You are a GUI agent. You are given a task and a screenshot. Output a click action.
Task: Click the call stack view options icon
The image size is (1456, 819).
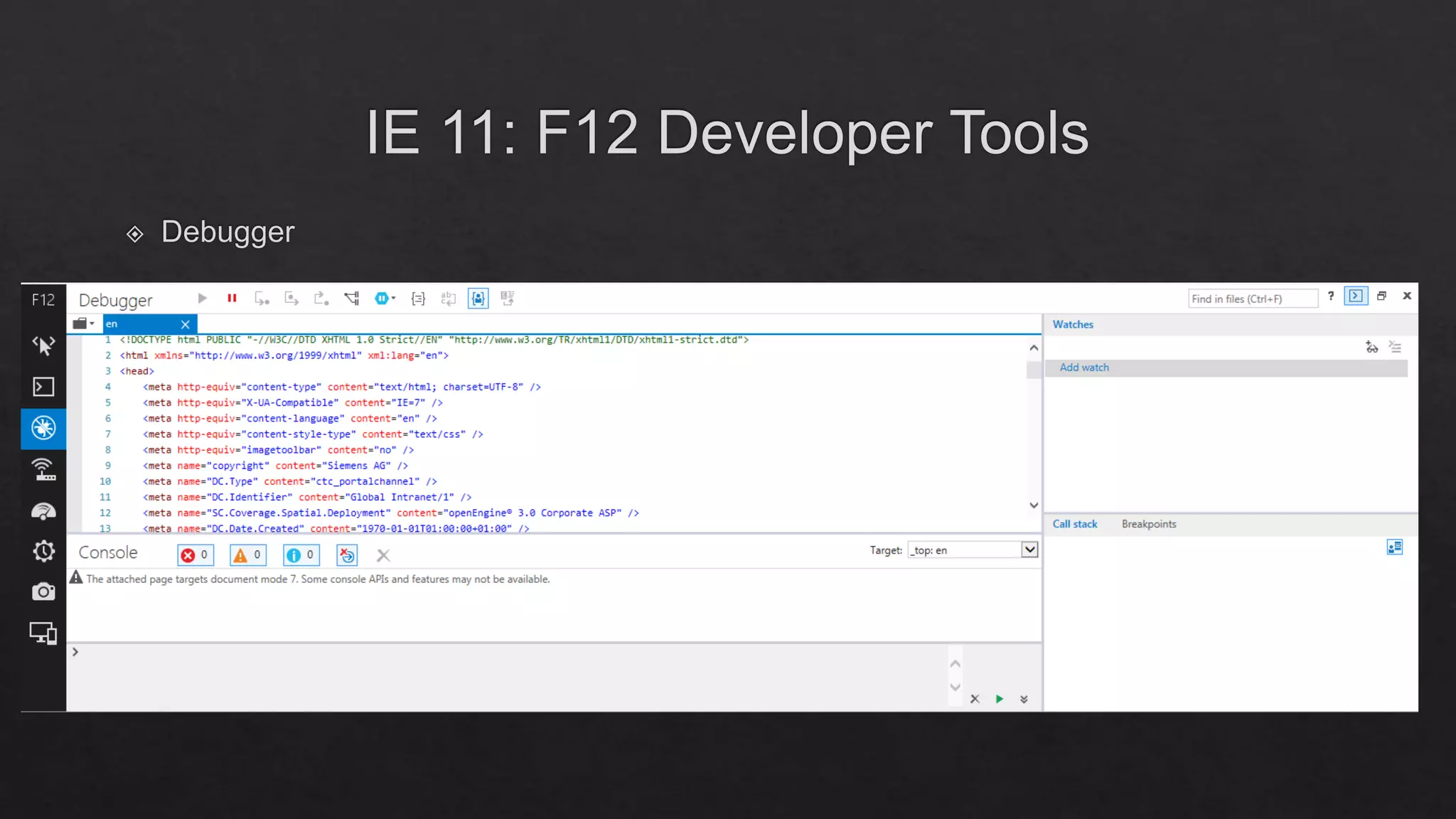[1395, 547]
